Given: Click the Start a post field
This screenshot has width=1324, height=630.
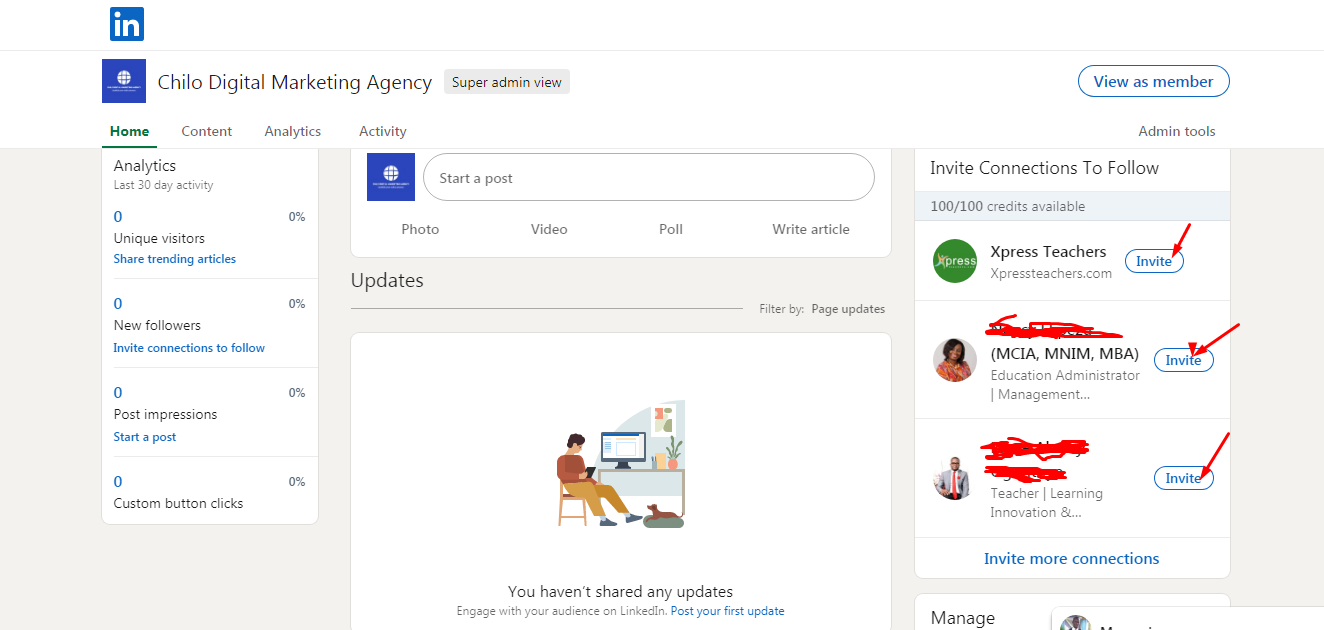Looking at the screenshot, I should 649,177.
